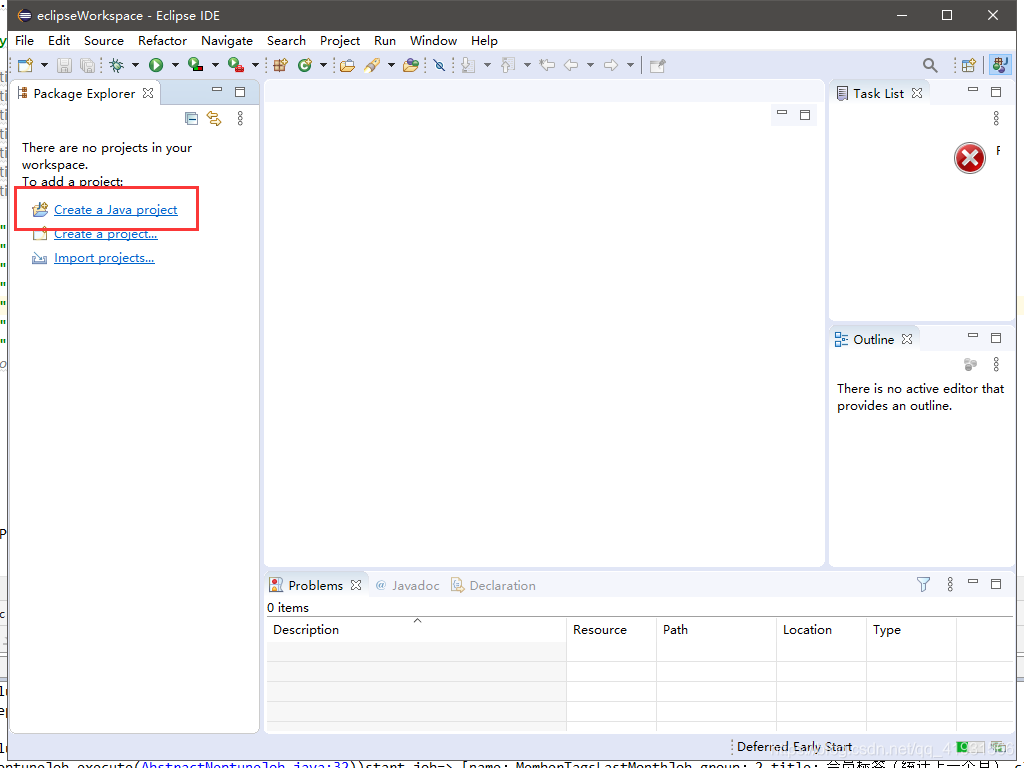Open the New Java Class dropdown arrow

click(x=323, y=65)
